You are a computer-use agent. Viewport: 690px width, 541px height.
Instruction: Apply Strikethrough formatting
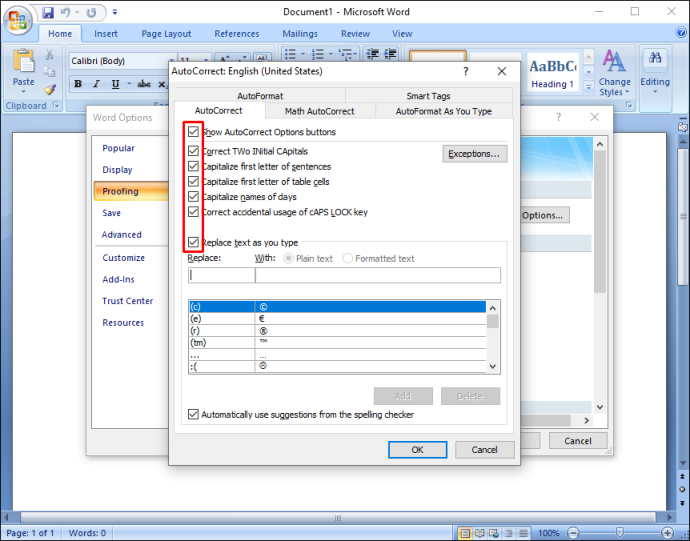click(144, 84)
